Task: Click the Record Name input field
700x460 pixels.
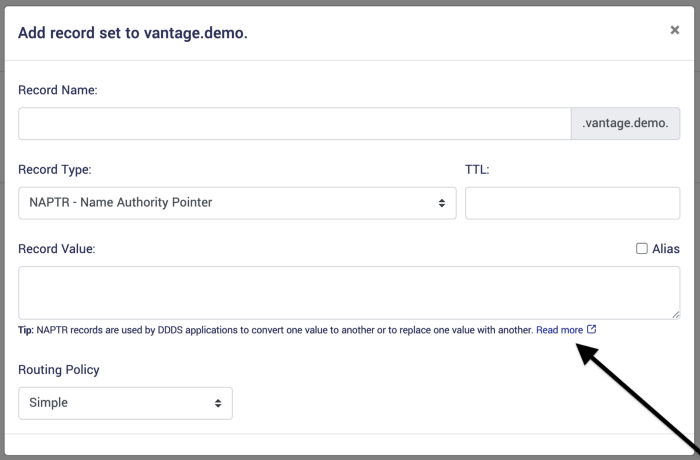Action: click(x=293, y=124)
